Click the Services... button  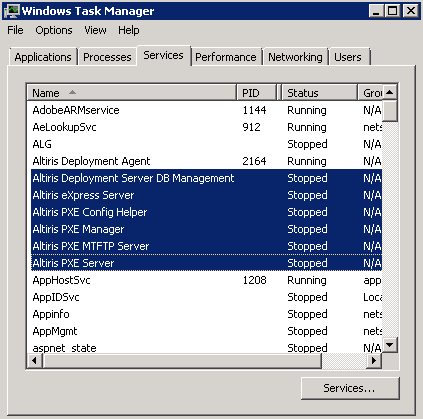pos(350,388)
